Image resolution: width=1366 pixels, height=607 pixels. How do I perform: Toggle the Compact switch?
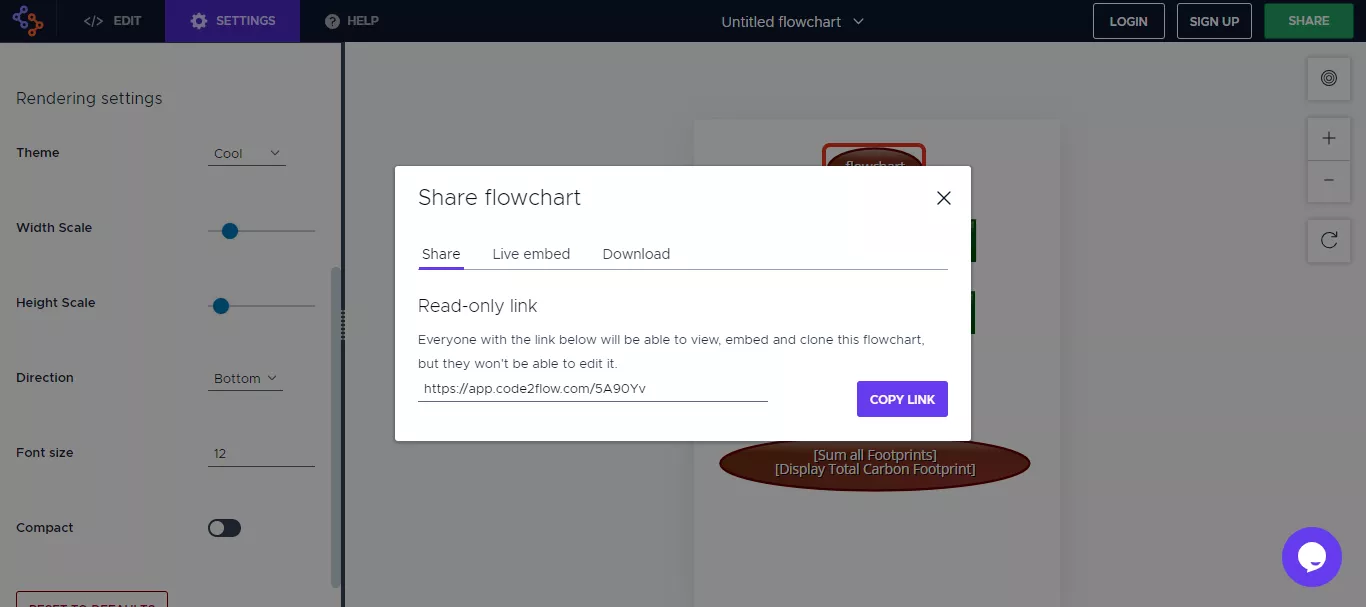coord(224,528)
